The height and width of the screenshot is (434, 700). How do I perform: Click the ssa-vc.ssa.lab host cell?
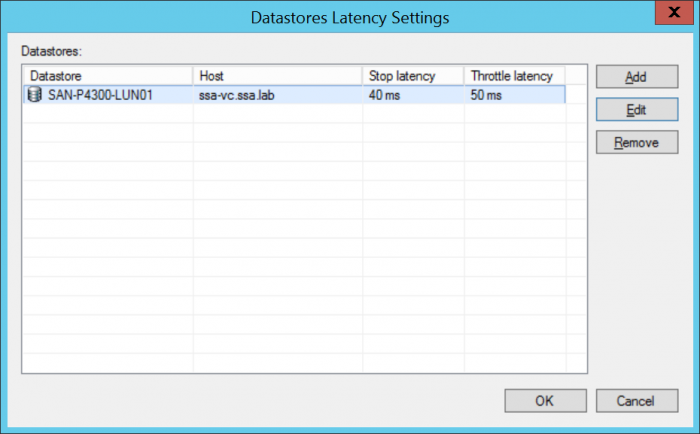[236, 95]
